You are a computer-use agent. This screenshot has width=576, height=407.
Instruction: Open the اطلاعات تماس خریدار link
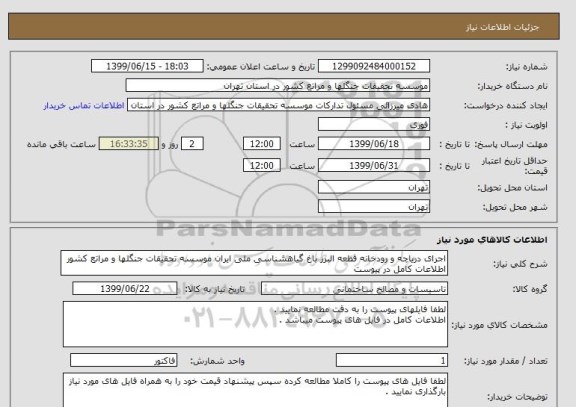84,105
